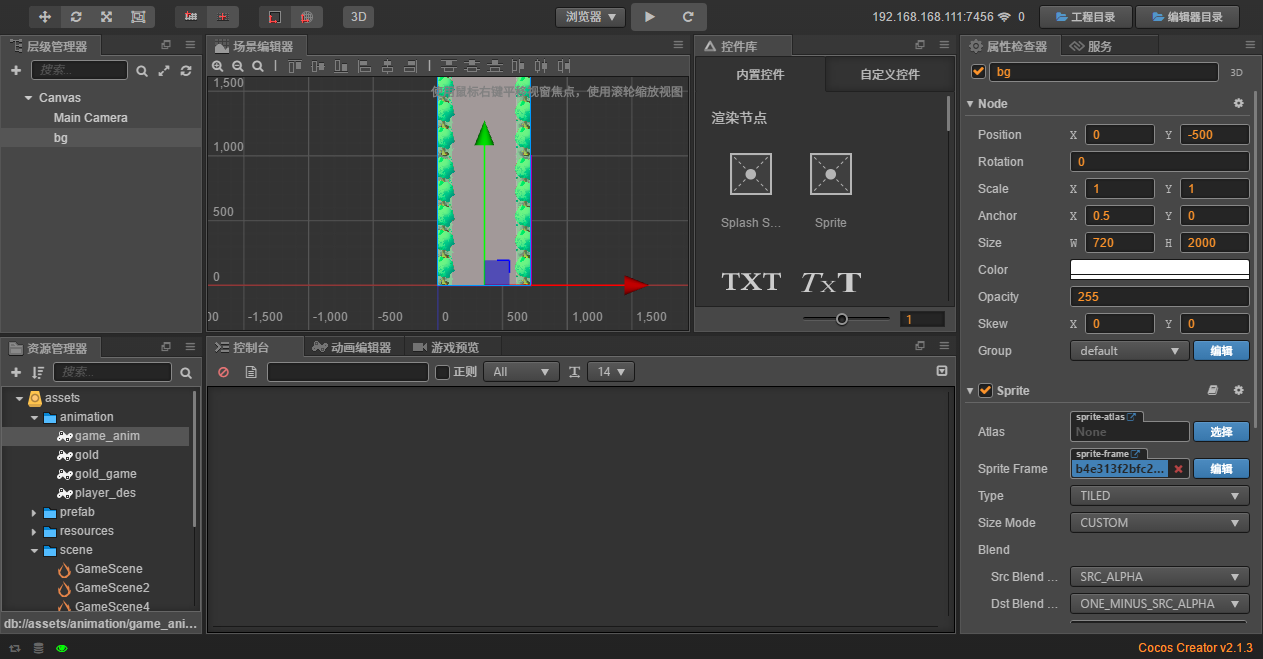Expand all nodes in hierarchy panel
Image resolution: width=1263 pixels, height=659 pixels.
164,71
